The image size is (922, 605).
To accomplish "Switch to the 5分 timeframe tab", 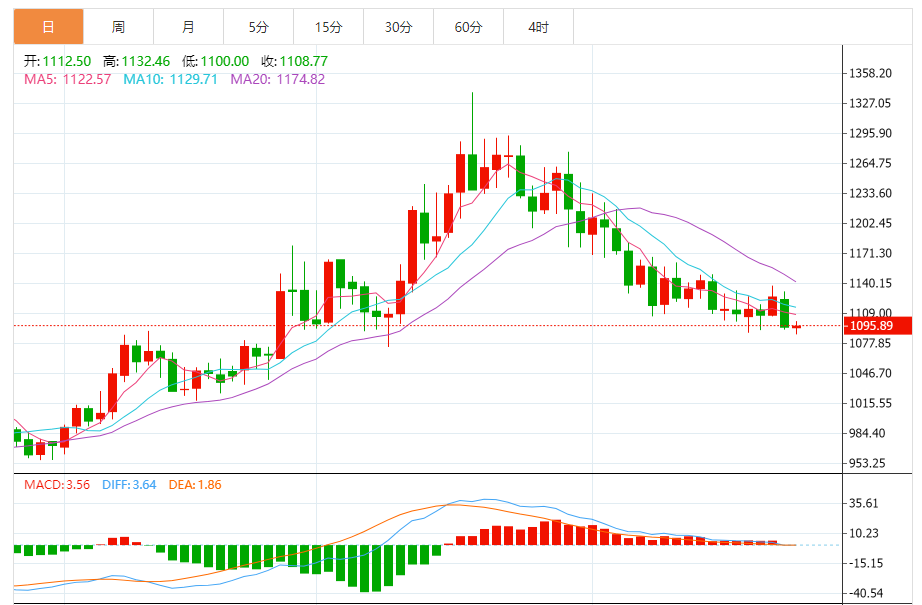I will pyautogui.click(x=259, y=28).
